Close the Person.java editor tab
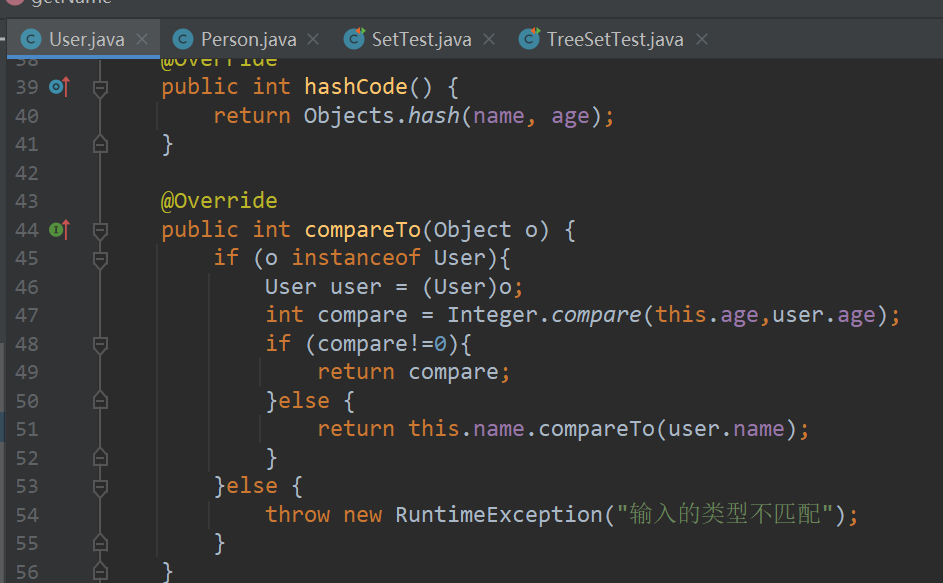This screenshot has height=583, width=943. (313, 39)
